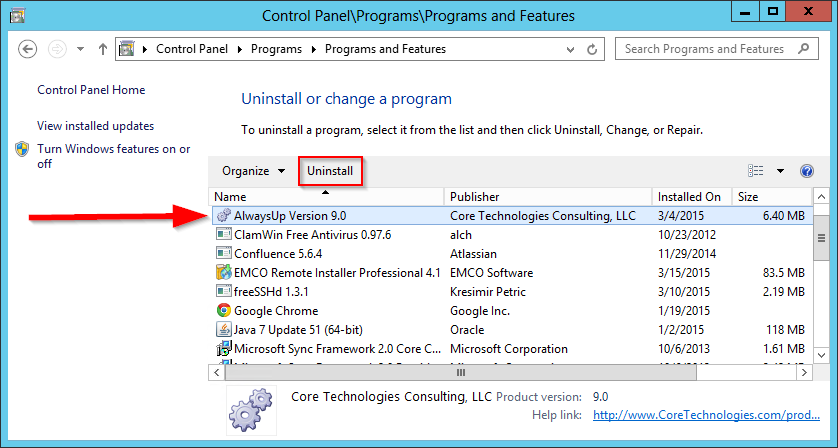Viewport: 838px width, 448px height.
Task: Click the AlwaysUp gear icon in details pane
Action: click(x=251, y=411)
